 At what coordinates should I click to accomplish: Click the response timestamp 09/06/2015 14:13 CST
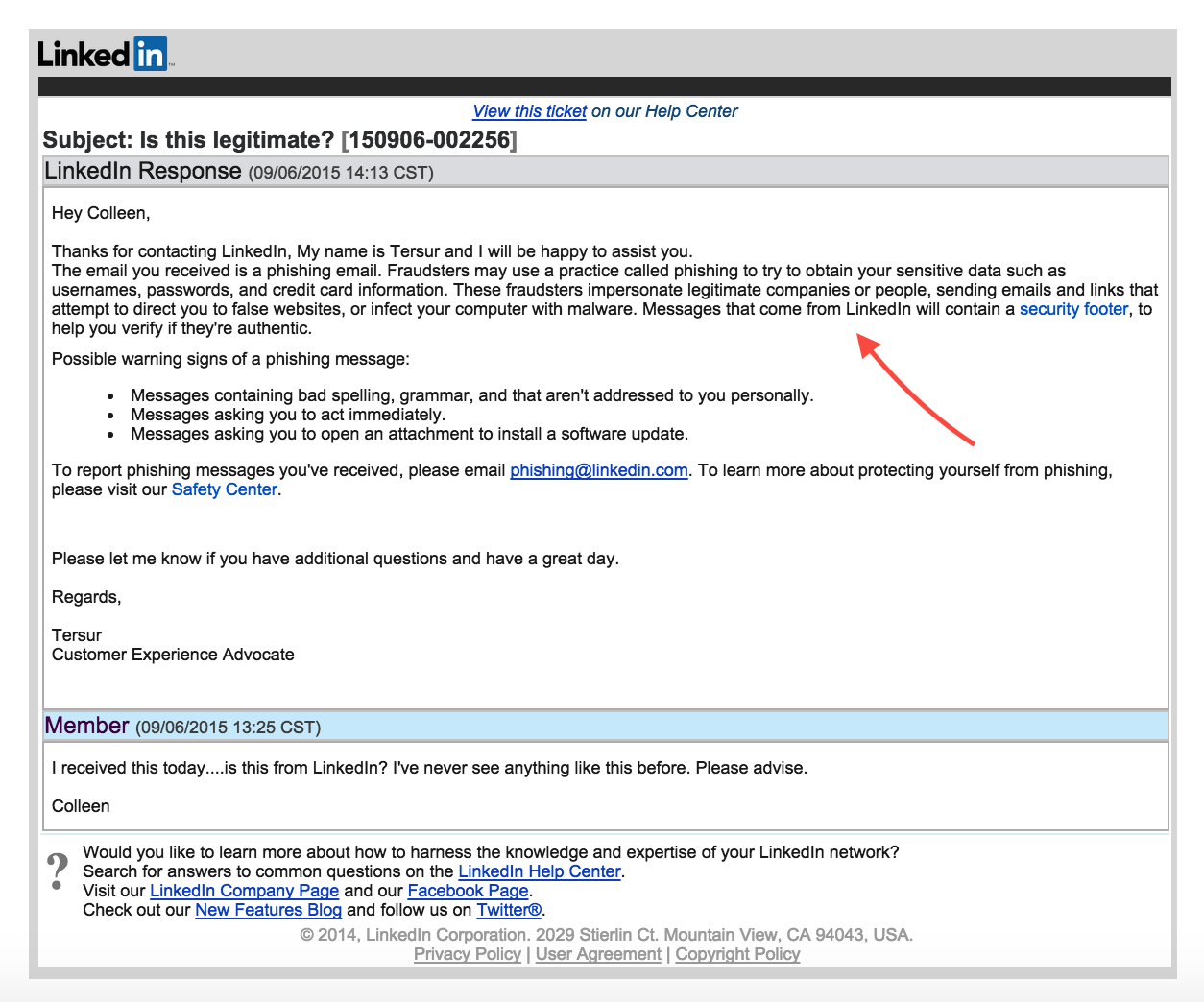click(x=341, y=173)
